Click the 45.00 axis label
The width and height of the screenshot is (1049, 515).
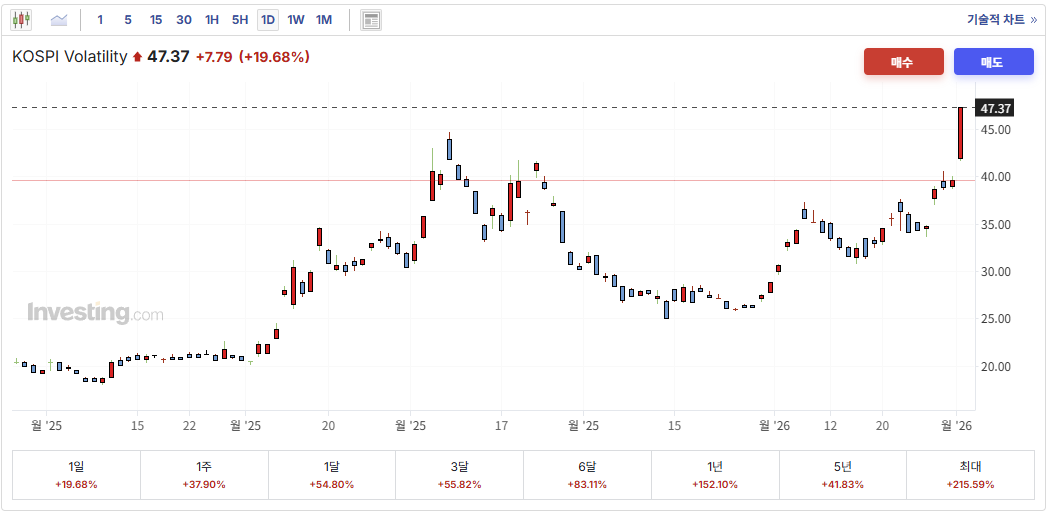point(995,130)
